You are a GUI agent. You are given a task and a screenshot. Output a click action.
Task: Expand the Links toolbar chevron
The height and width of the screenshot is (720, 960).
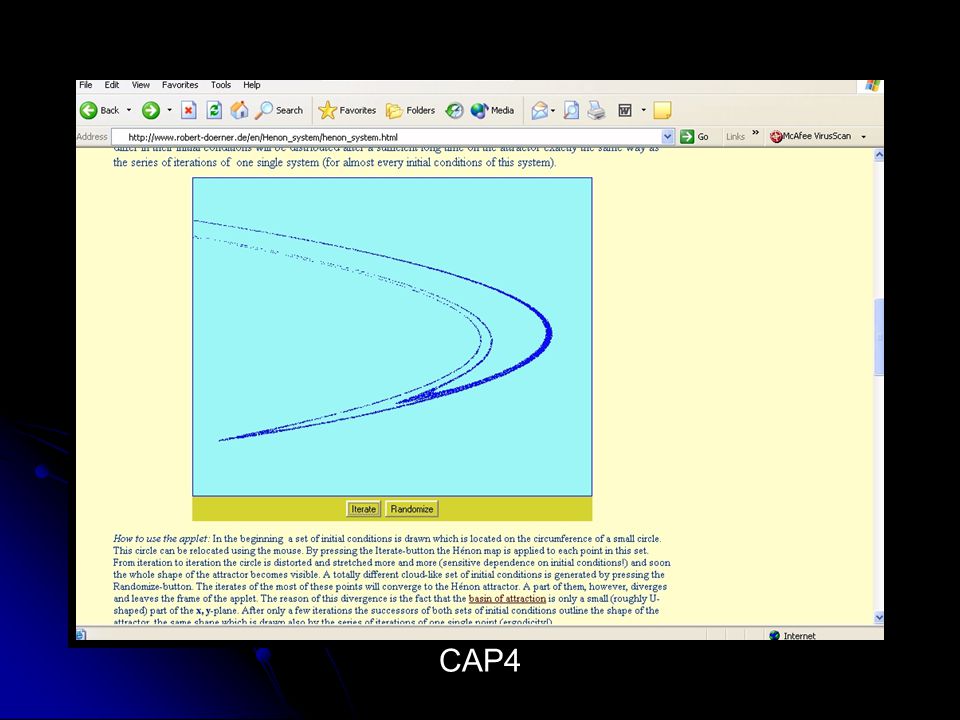coord(756,133)
